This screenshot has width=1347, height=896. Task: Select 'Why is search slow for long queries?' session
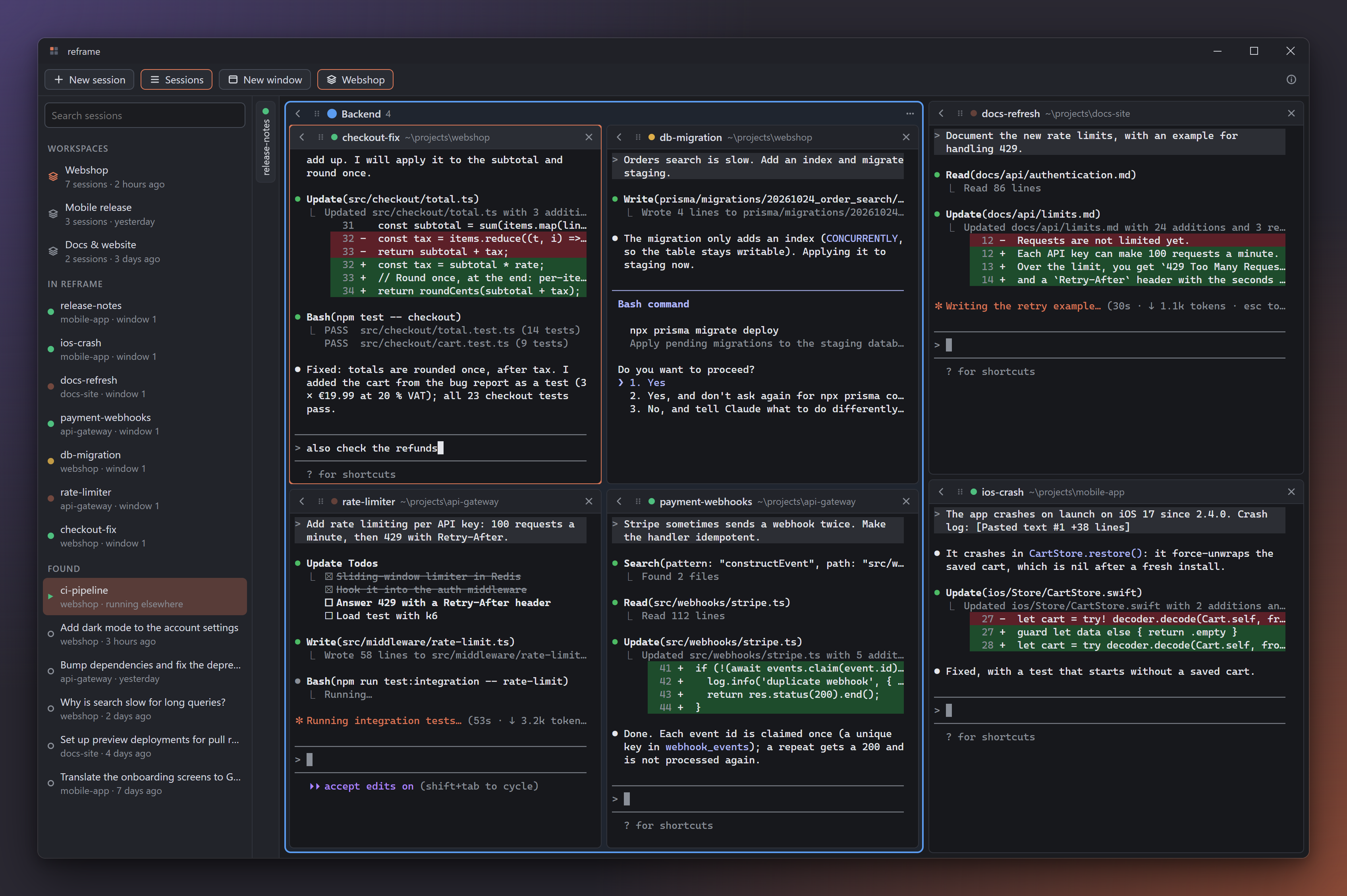coord(145,709)
